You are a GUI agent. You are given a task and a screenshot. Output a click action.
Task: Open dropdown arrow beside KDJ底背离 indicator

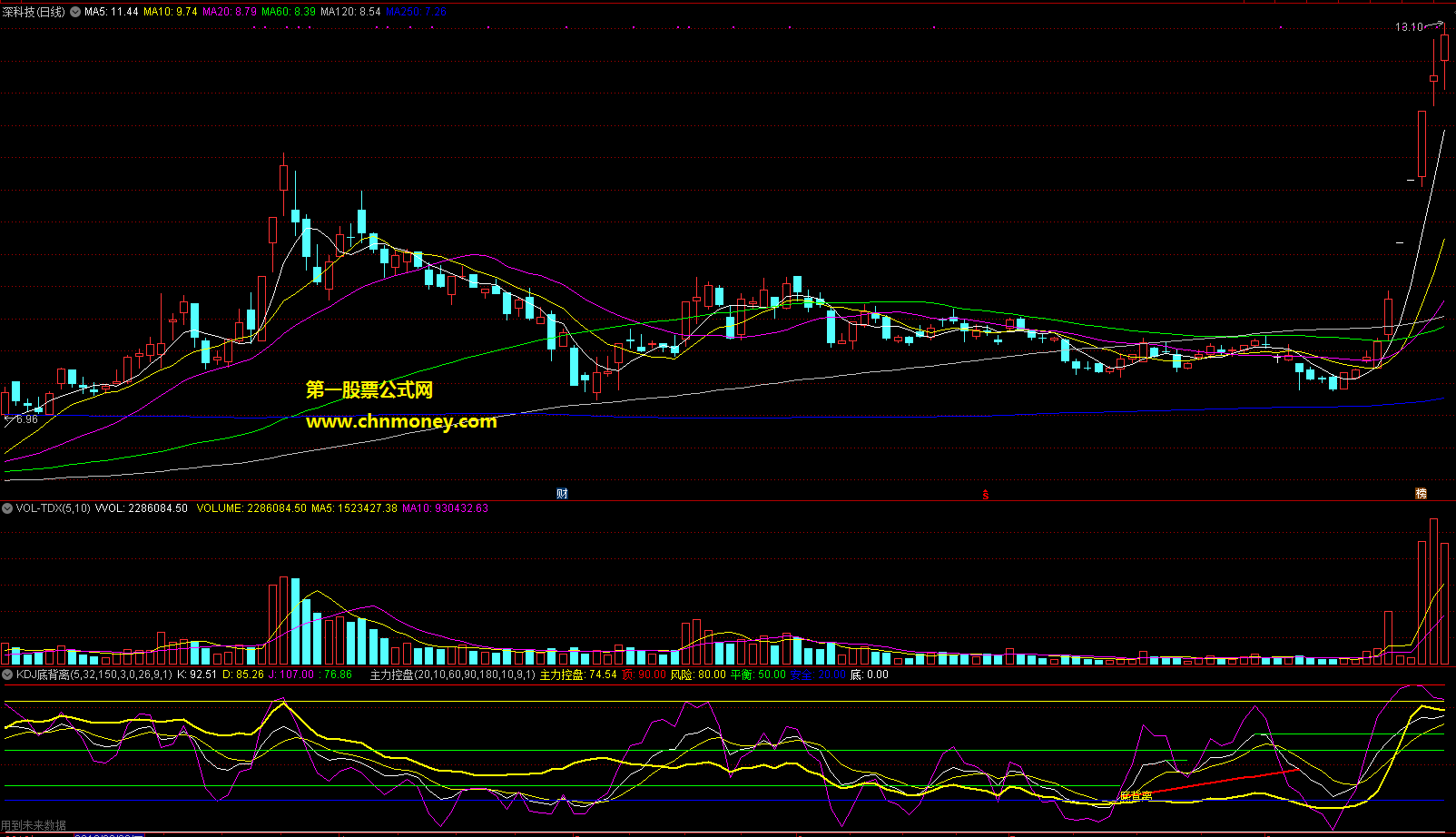[x=7, y=675]
